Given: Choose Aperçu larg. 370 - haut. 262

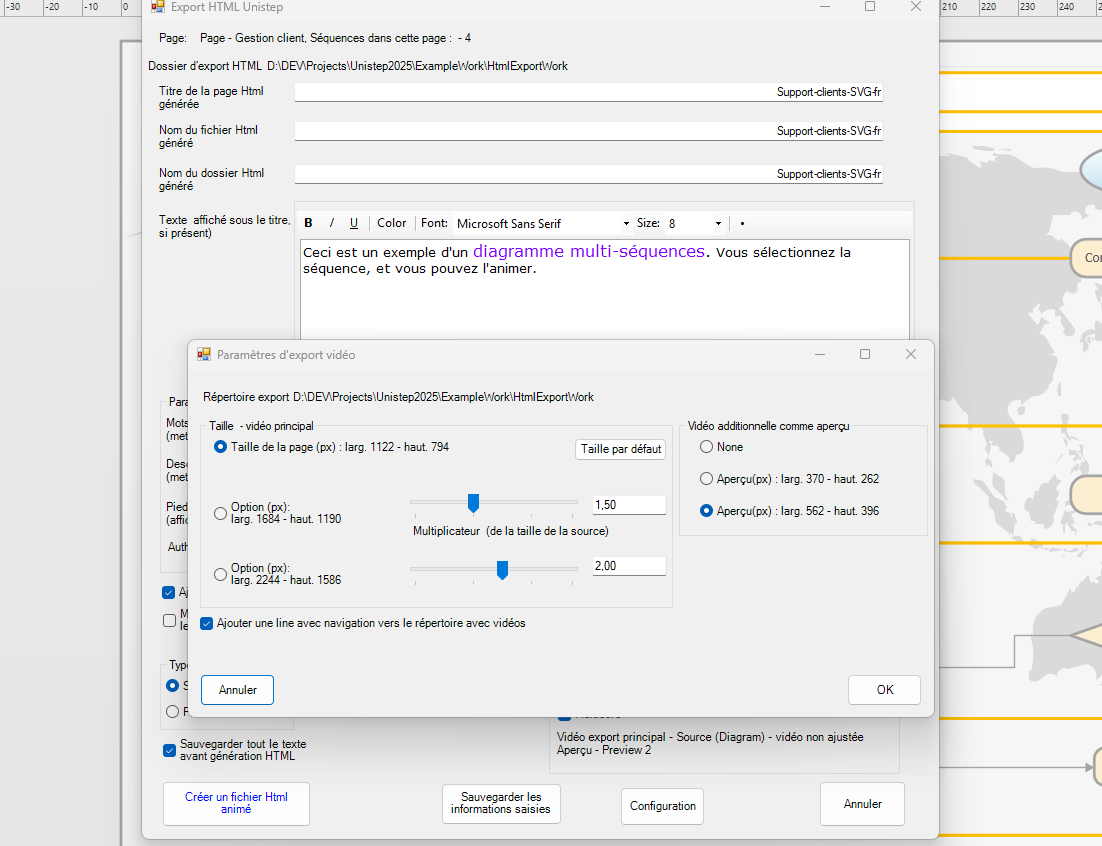Looking at the screenshot, I should [707, 479].
